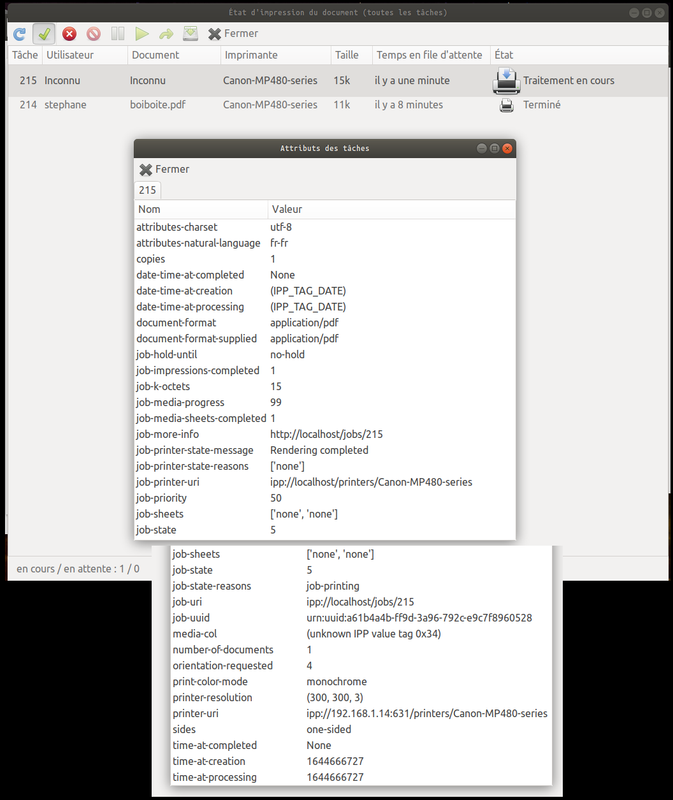Click the delete job prohibition icon
This screenshot has width=673, height=800.
[x=93, y=34]
